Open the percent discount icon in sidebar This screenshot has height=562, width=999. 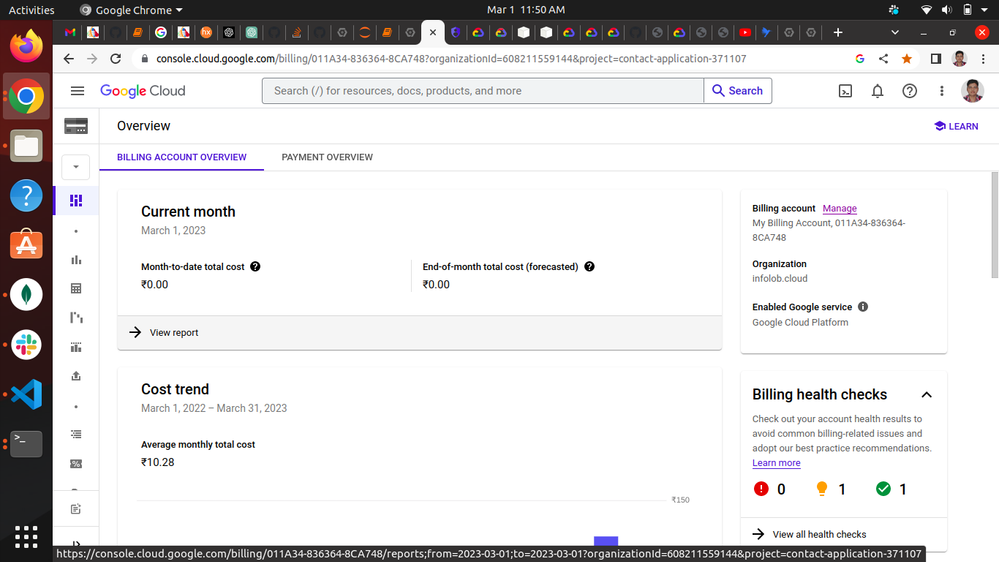76,463
